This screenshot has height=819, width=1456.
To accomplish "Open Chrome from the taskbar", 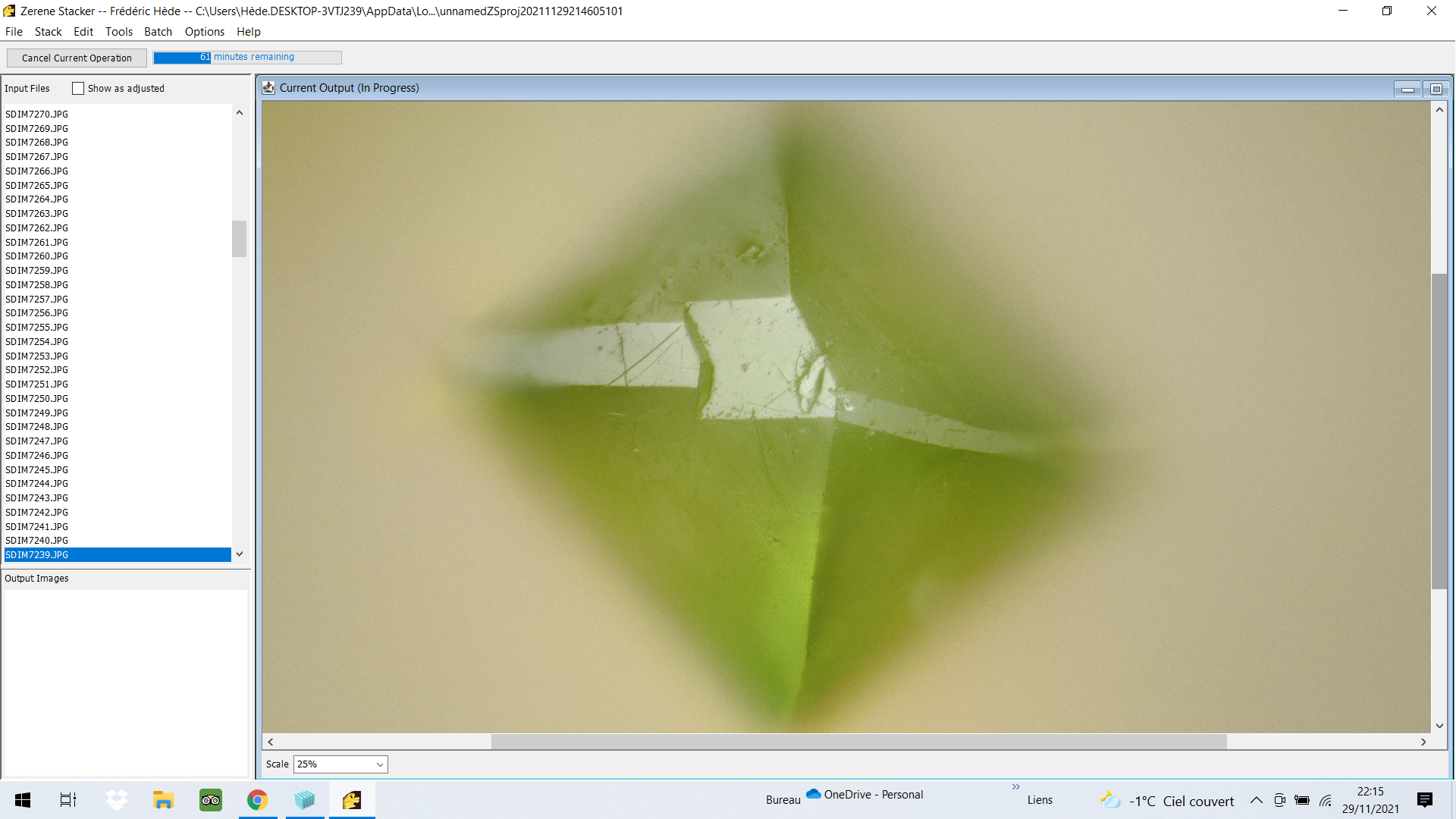I will tap(257, 800).
